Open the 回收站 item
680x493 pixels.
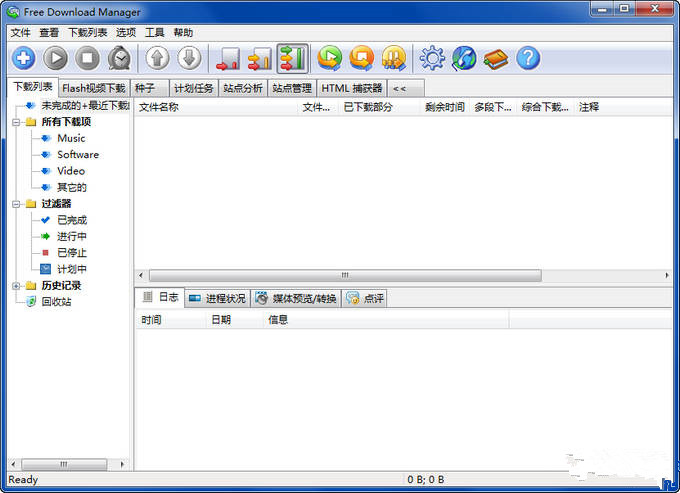[x=56, y=302]
